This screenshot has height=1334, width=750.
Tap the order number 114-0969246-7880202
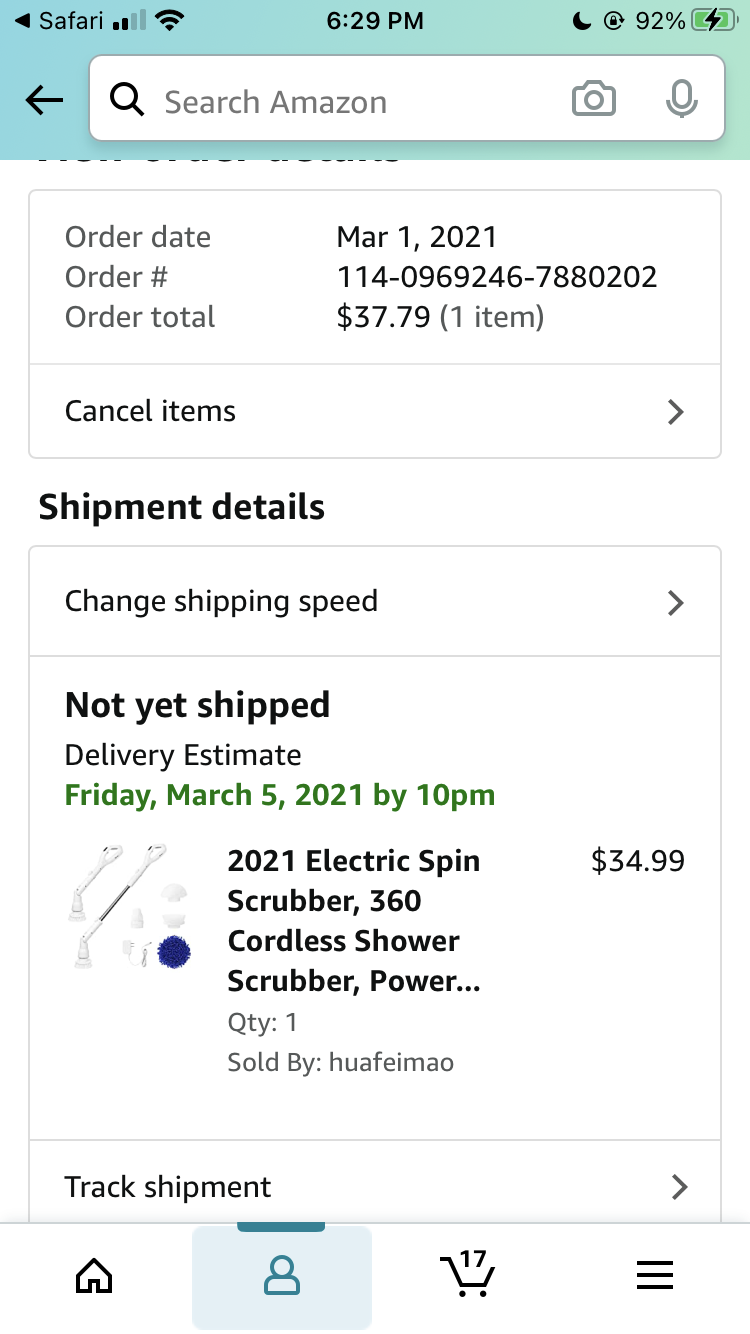click(497, 277)
